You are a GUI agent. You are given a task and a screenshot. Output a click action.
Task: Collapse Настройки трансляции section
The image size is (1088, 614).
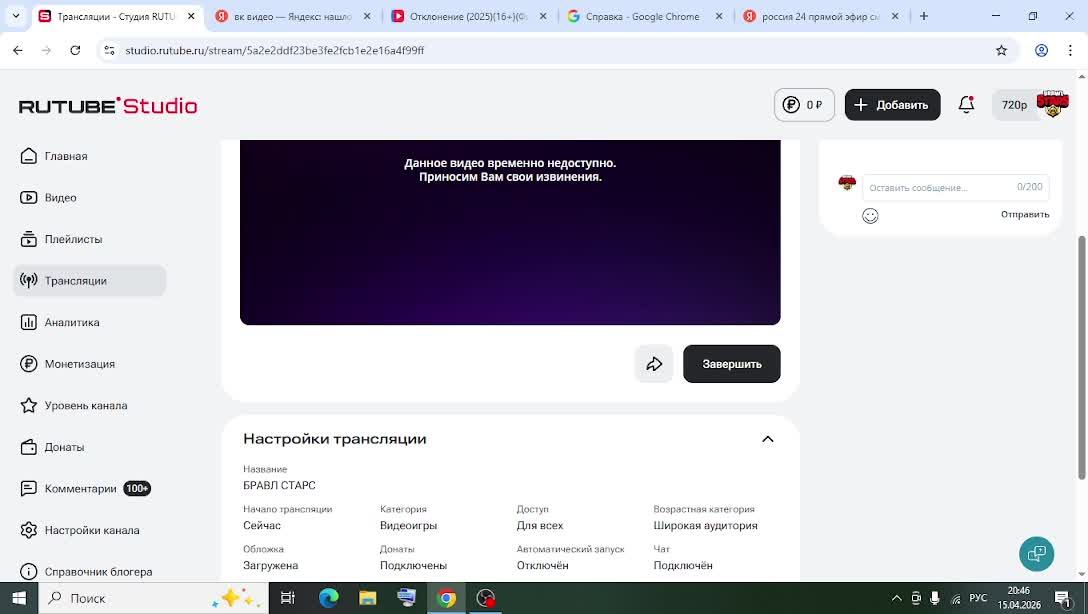click(x=767, y=439)
